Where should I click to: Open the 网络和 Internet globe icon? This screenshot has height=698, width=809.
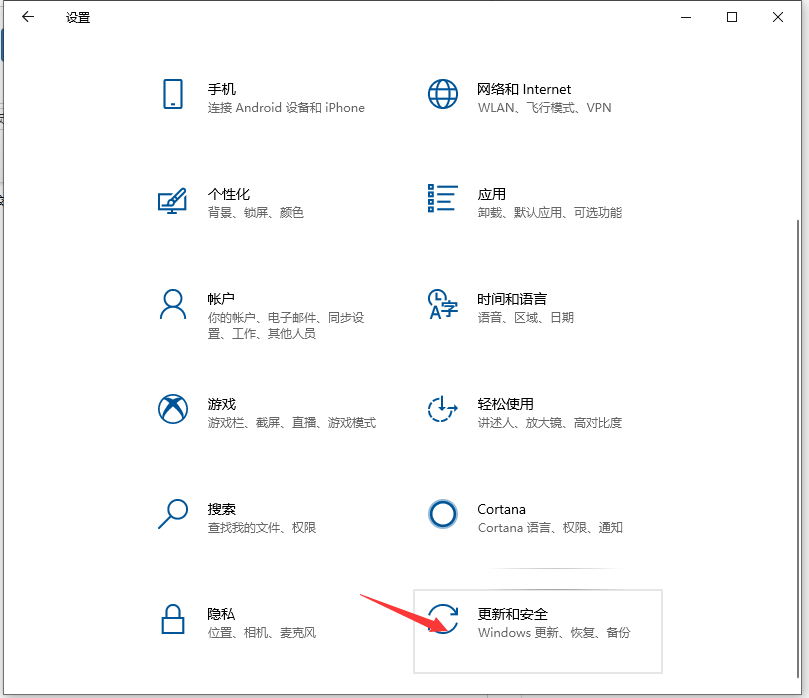point(442,96)
